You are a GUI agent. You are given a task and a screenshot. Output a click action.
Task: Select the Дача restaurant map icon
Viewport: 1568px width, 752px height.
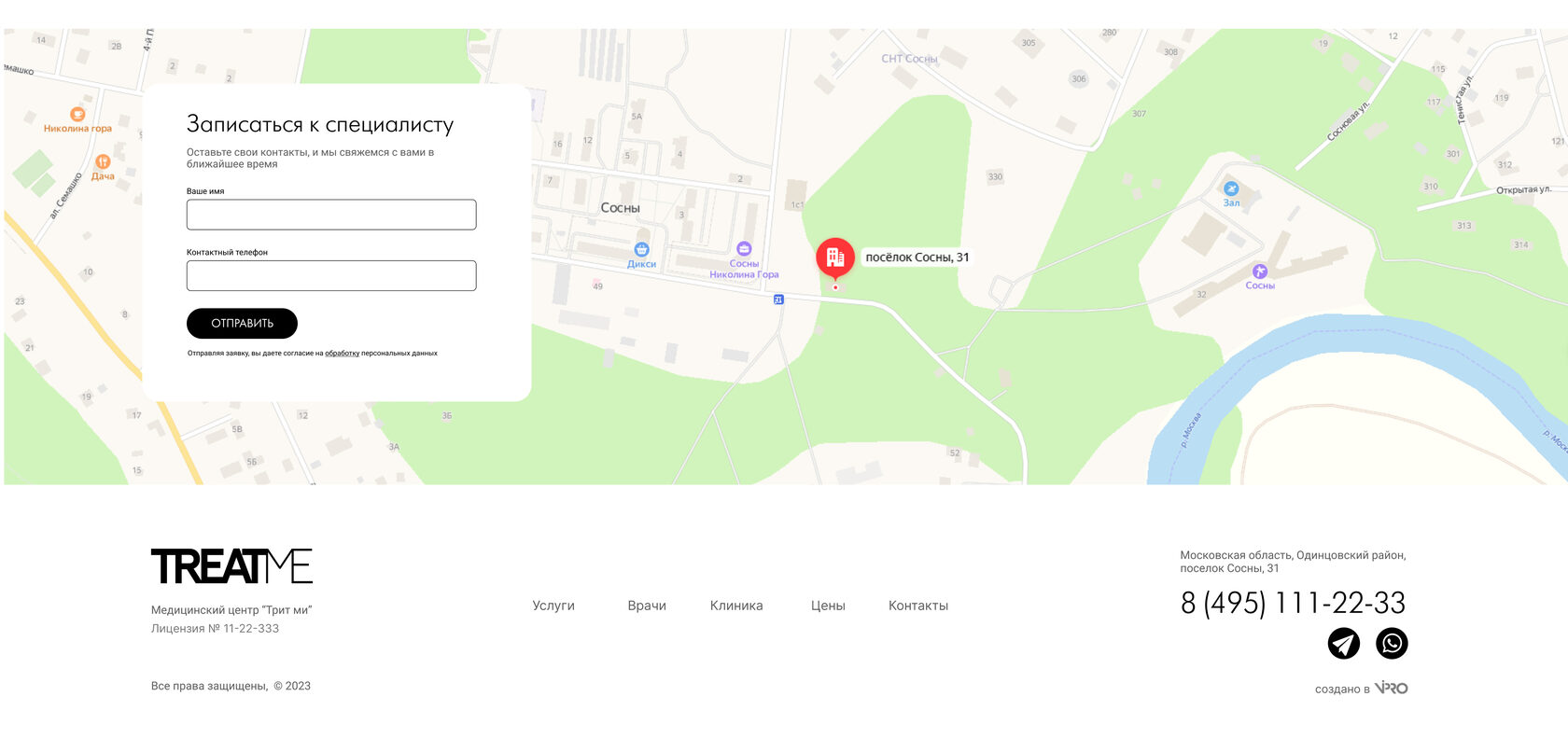point(103,161)
